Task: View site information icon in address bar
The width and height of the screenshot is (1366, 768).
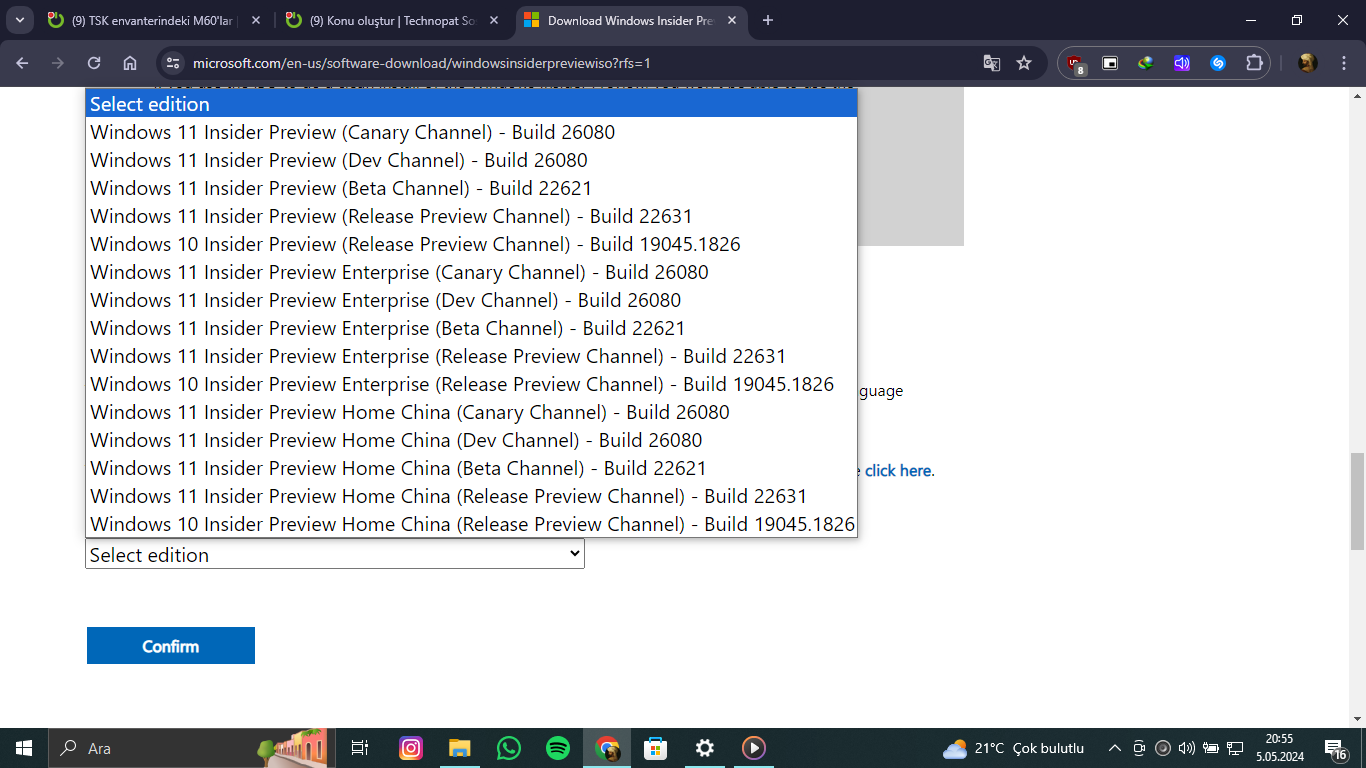Action: click(x=173, y=63)
